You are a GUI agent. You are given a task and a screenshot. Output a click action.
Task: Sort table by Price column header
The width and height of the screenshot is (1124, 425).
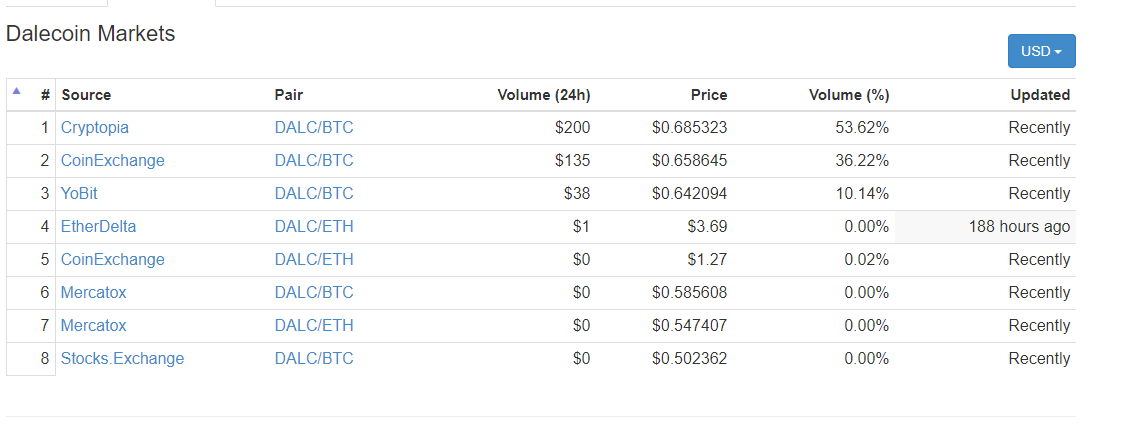[709, 95]
